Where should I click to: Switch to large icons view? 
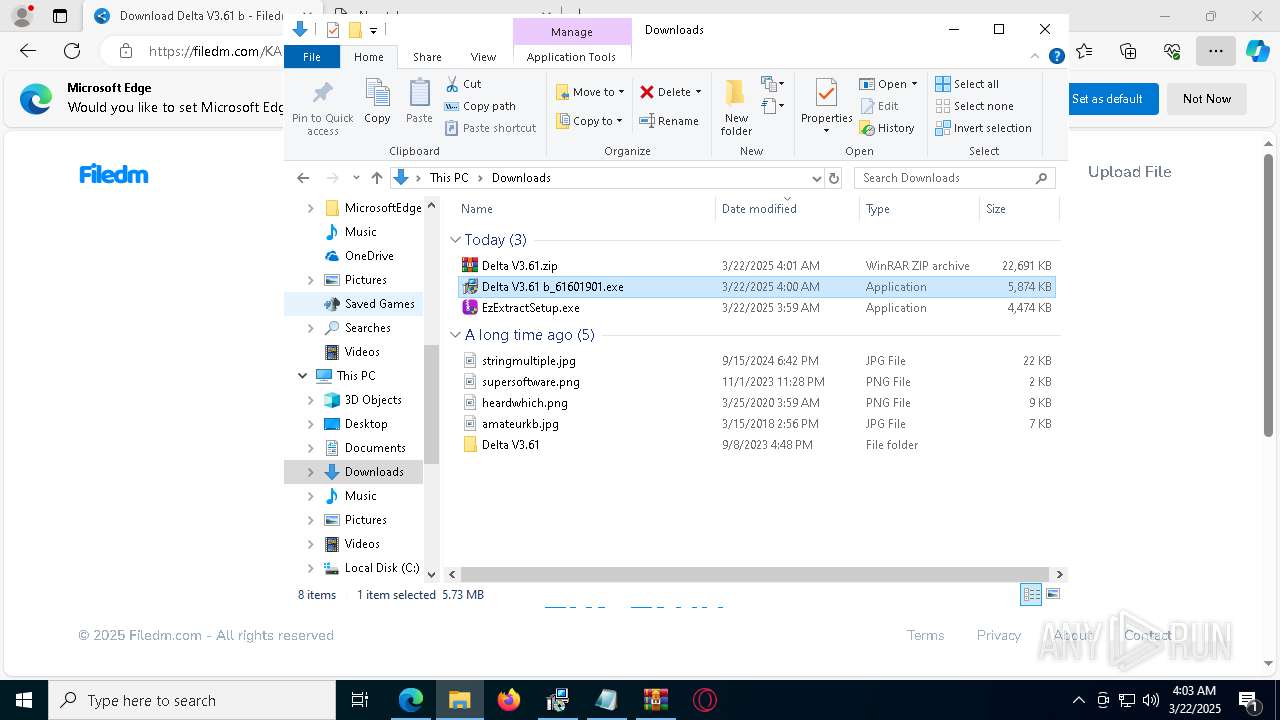pos(1052,594)
